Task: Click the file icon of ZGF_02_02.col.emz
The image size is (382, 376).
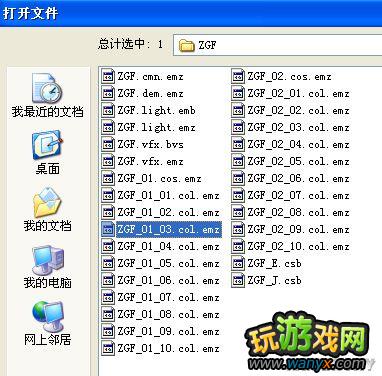Action: tap(238, 110)
